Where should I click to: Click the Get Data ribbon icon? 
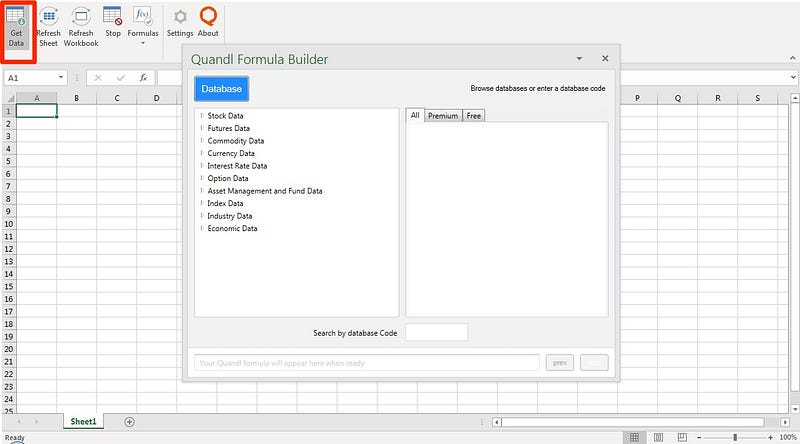pyautogui.click(x=16, y=28)
